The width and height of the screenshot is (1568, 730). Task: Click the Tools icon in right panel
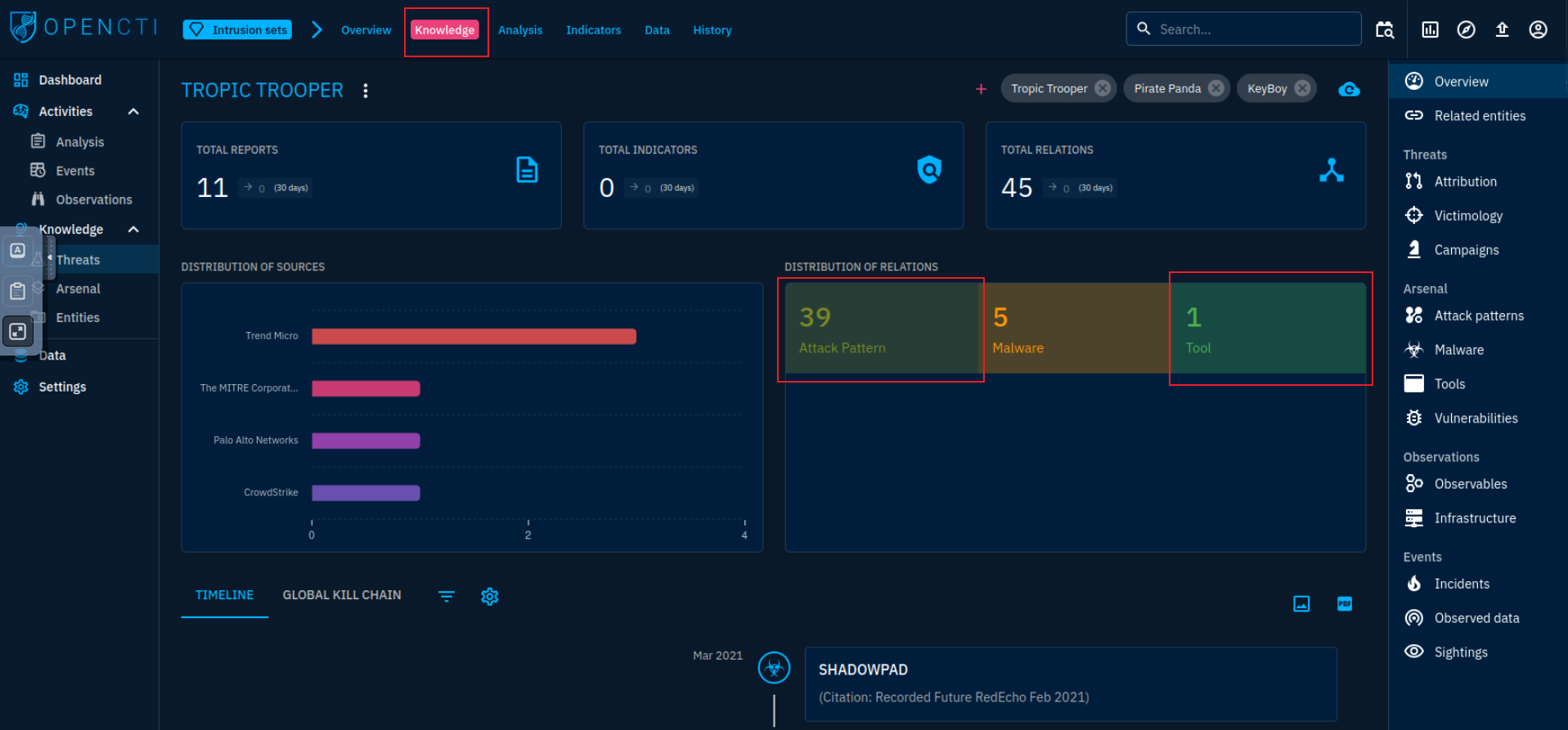point(1413,383)
